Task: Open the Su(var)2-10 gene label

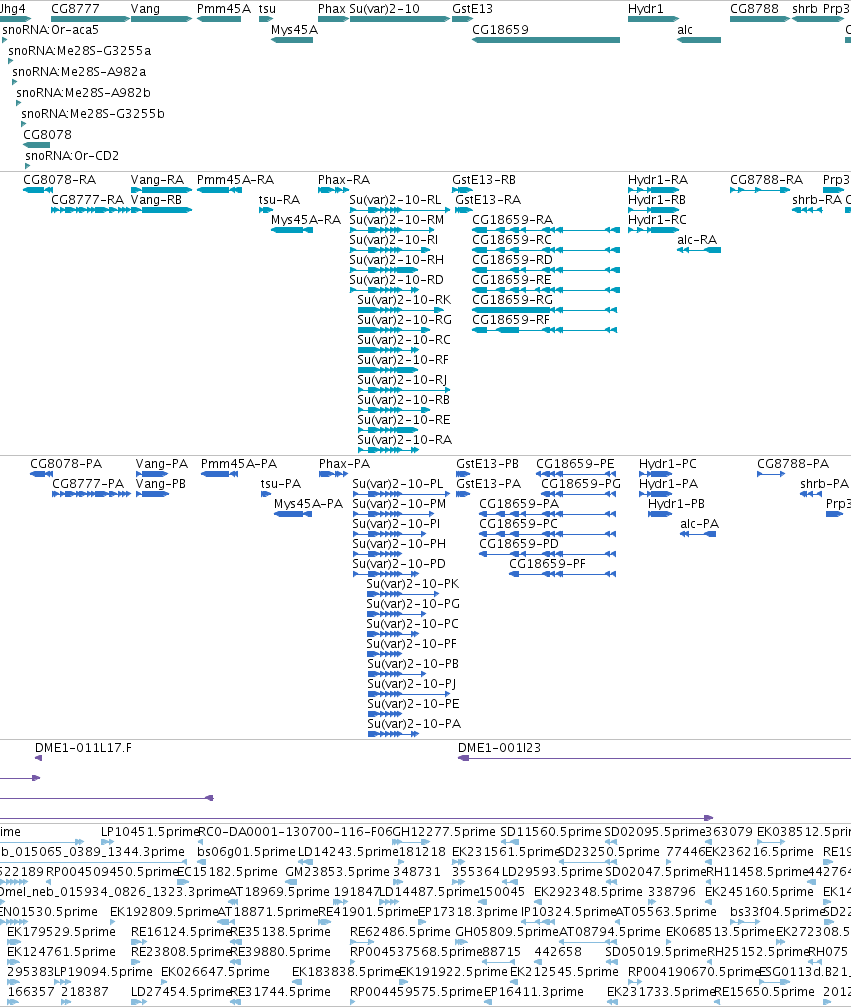Action: point(385,9)
